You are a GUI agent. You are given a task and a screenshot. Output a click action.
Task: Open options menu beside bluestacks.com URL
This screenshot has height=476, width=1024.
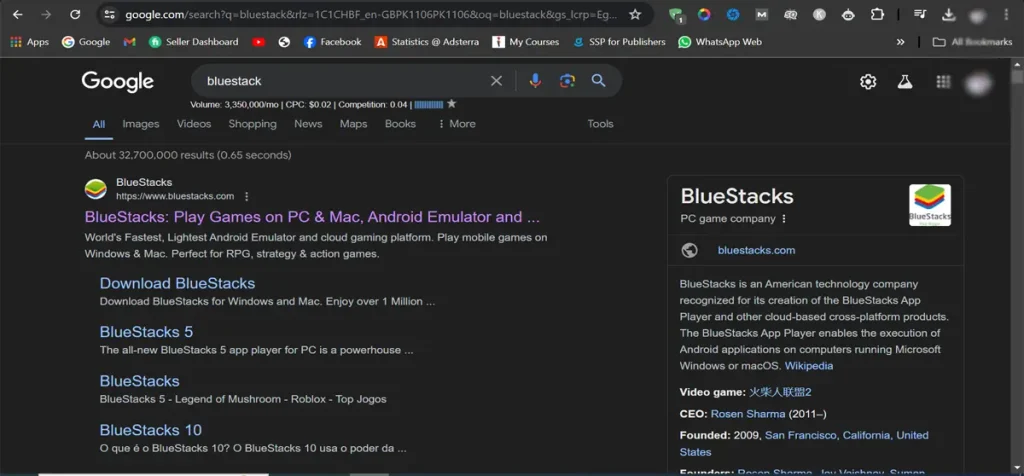tap(247, 197)
